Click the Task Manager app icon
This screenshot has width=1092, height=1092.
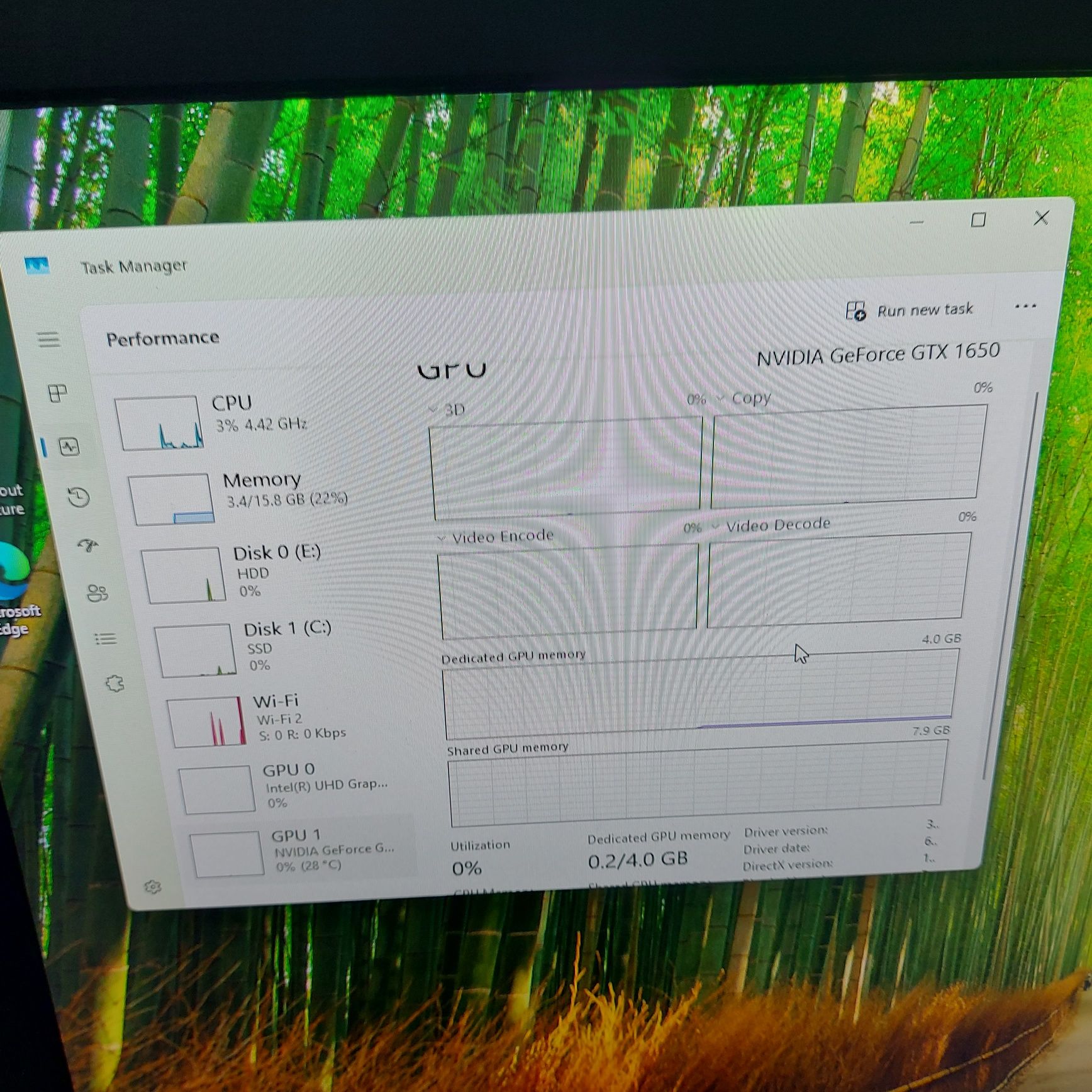36,265
